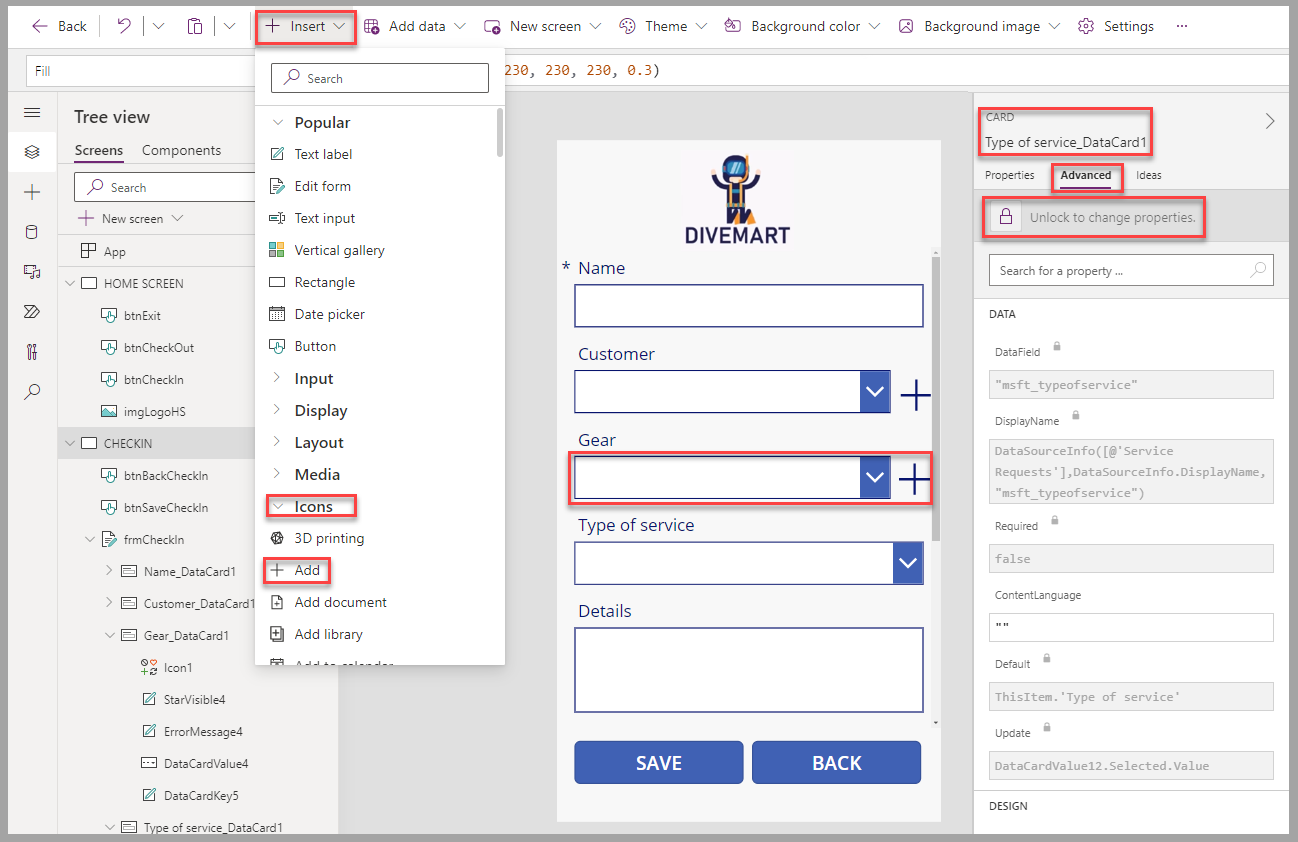The height and width of the screenshot is (842, 1298).
Task: Open the Power Automate pane
Action: point(31,311)
